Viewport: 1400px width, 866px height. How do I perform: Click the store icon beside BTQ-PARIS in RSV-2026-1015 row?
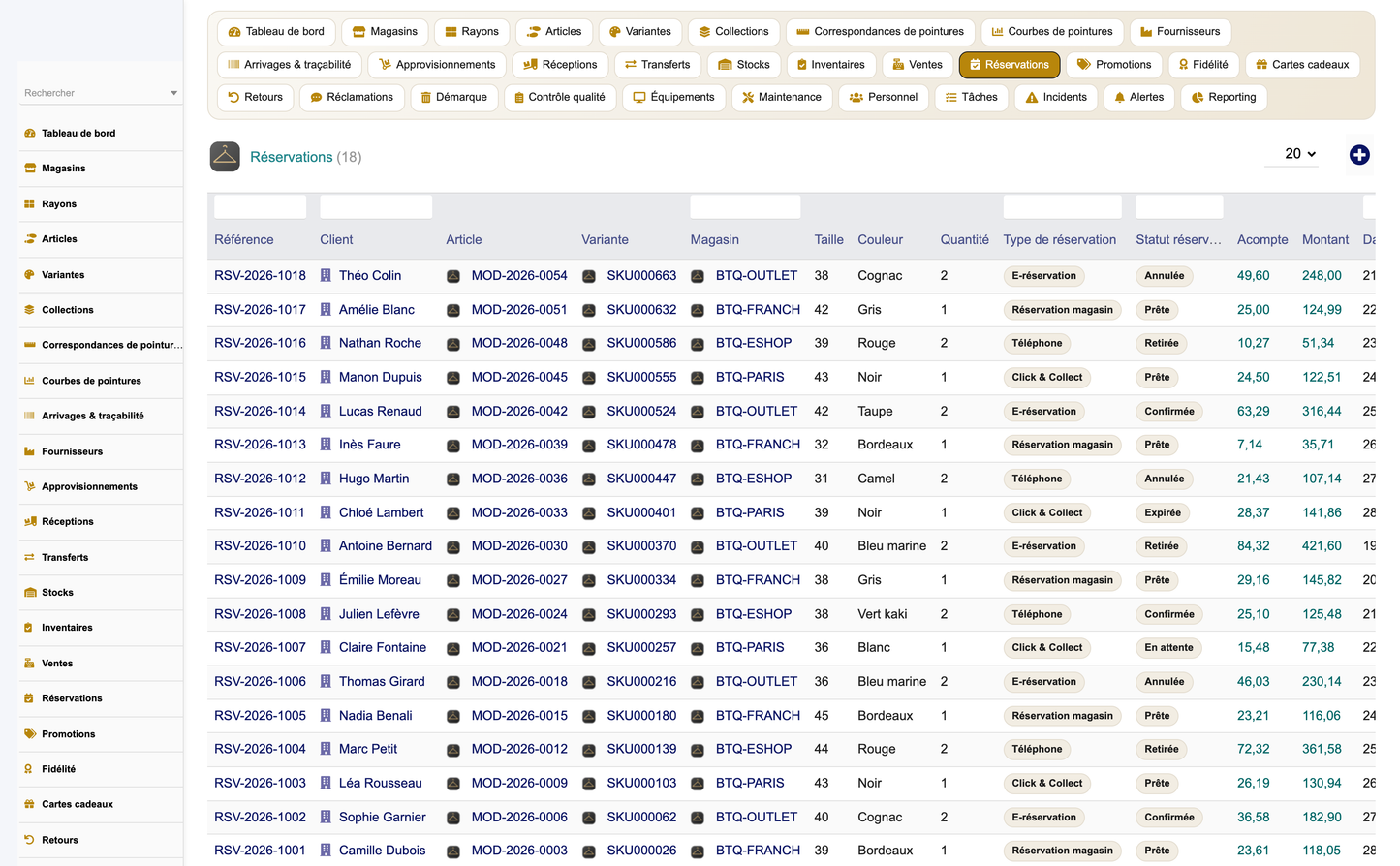698,378
